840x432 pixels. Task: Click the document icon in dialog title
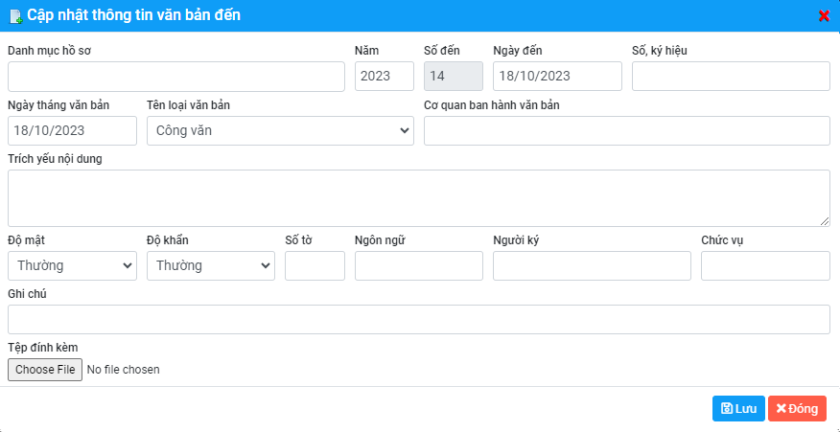(16, 16)
